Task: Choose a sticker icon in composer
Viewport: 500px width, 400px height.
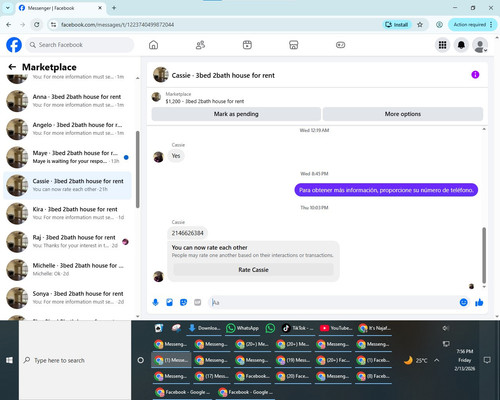Action: [x=183, y=302]
